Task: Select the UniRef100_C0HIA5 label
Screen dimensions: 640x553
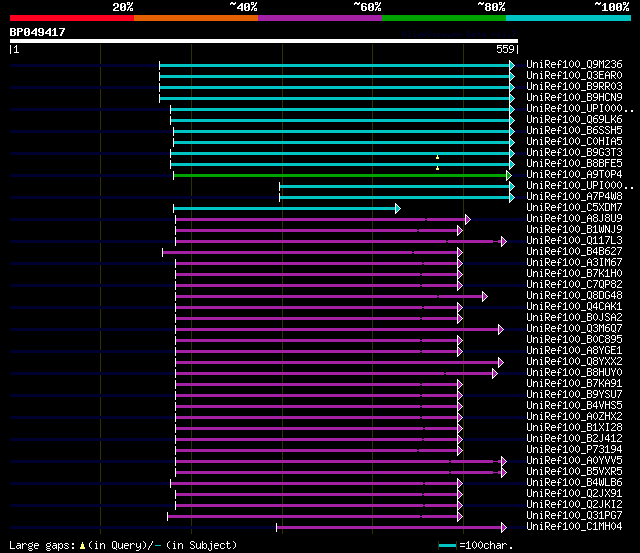Action: [574, 142]
